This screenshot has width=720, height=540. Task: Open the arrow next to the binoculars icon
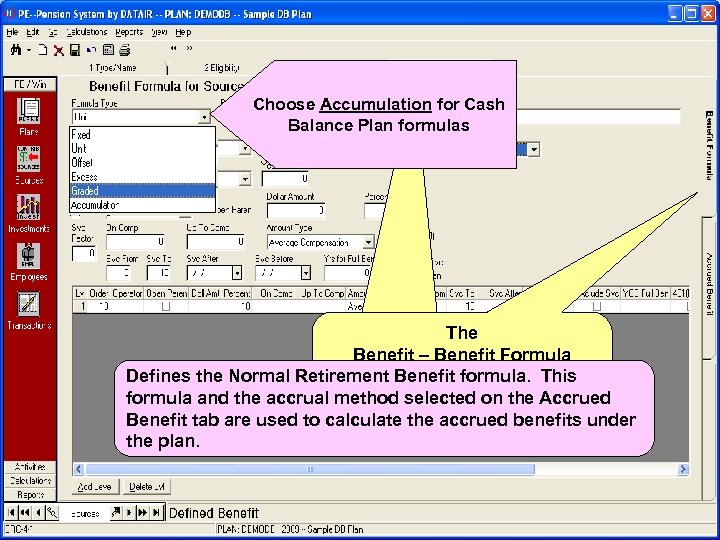click(28, 50)
